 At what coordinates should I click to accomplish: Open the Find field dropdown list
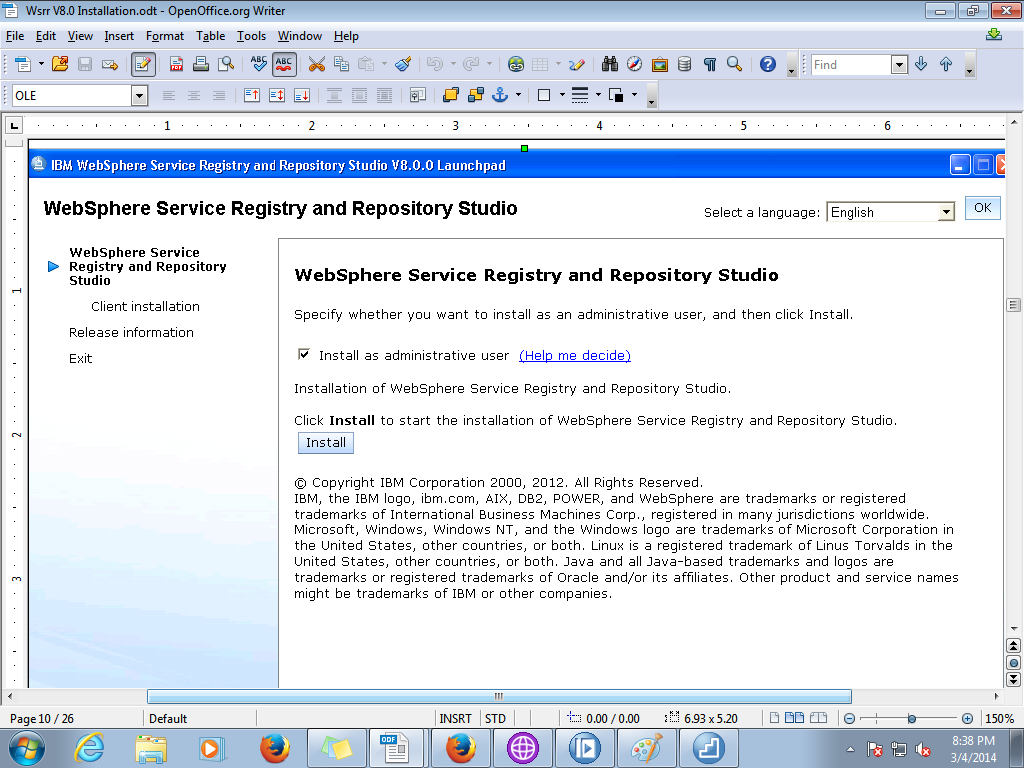899,65
